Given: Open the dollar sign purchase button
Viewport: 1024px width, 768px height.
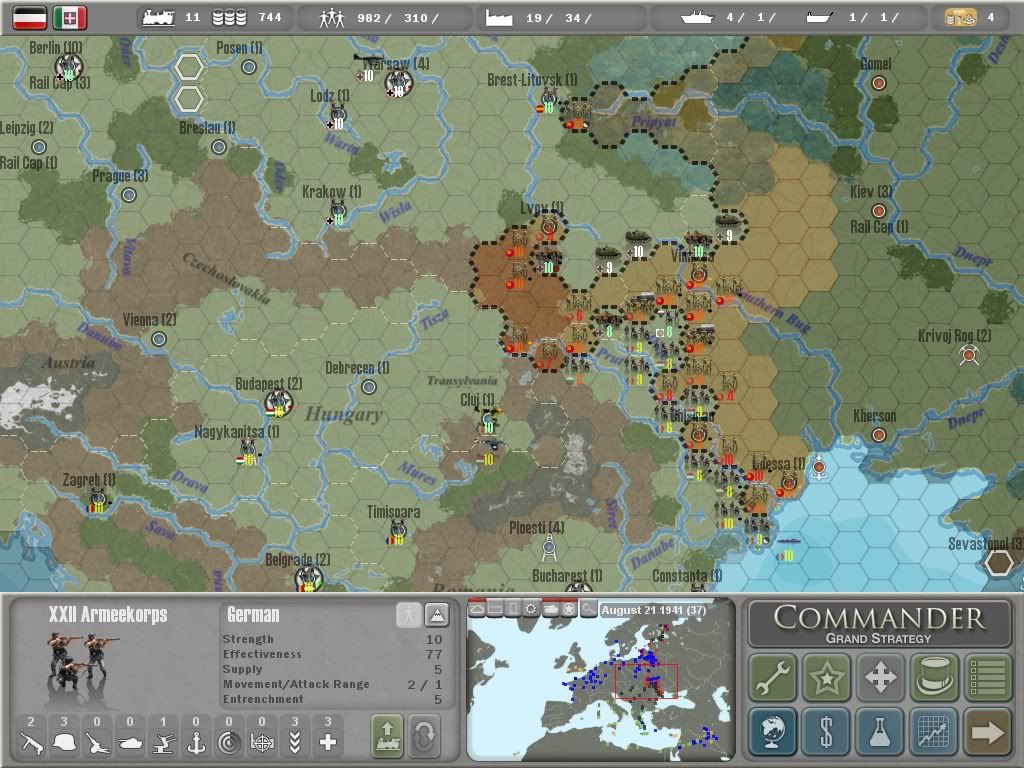Looking at the screenshot, I should point(827,731).
